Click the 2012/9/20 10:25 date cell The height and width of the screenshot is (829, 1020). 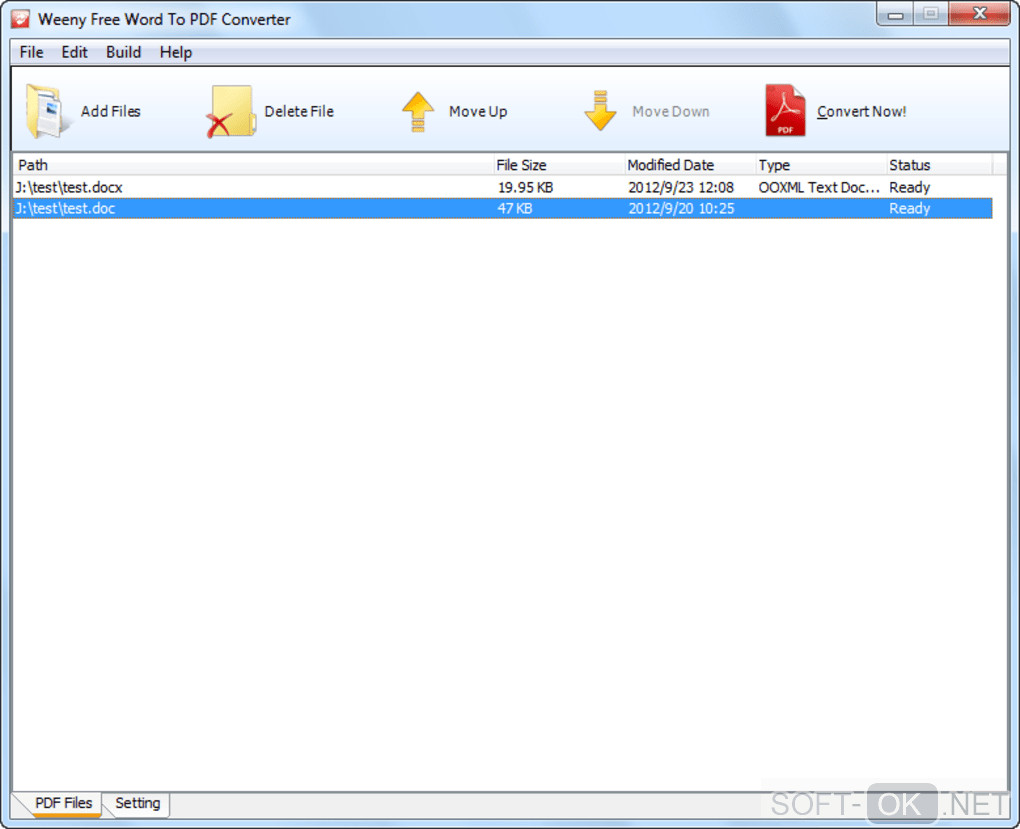(680, 208)
